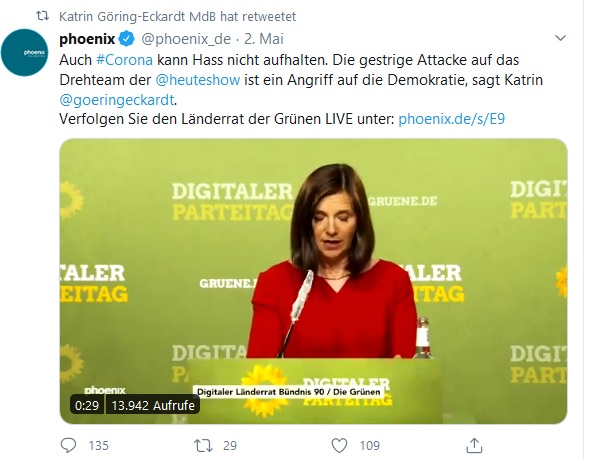Image resolution: width=593 pixels, height=459 pixels.
Task: Open the share upload icon
Action: click(474, 445)
